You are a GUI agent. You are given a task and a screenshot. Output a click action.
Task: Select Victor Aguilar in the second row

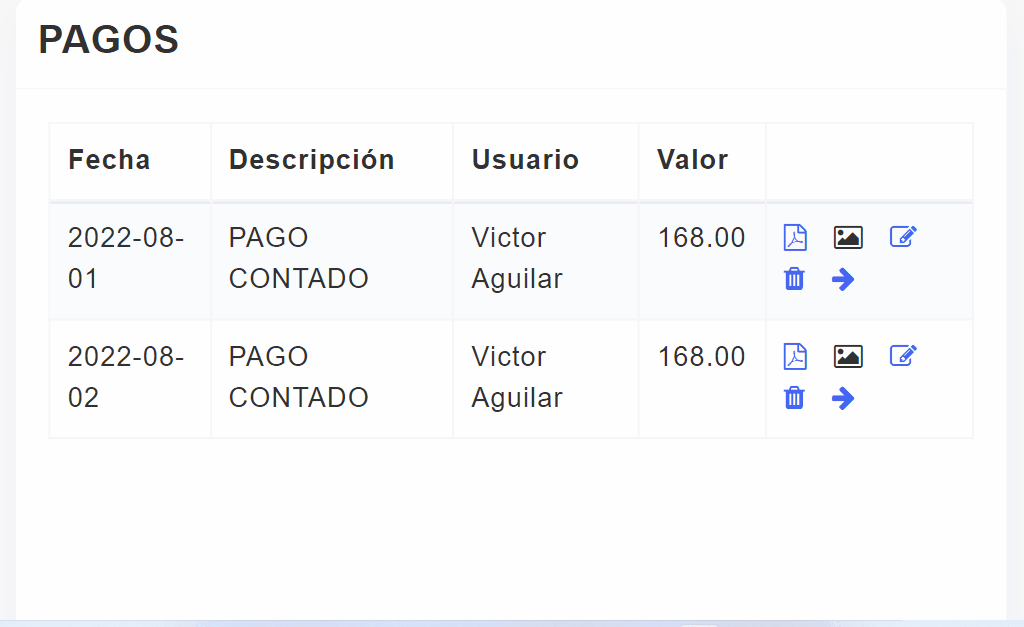(x=516, y=377)
